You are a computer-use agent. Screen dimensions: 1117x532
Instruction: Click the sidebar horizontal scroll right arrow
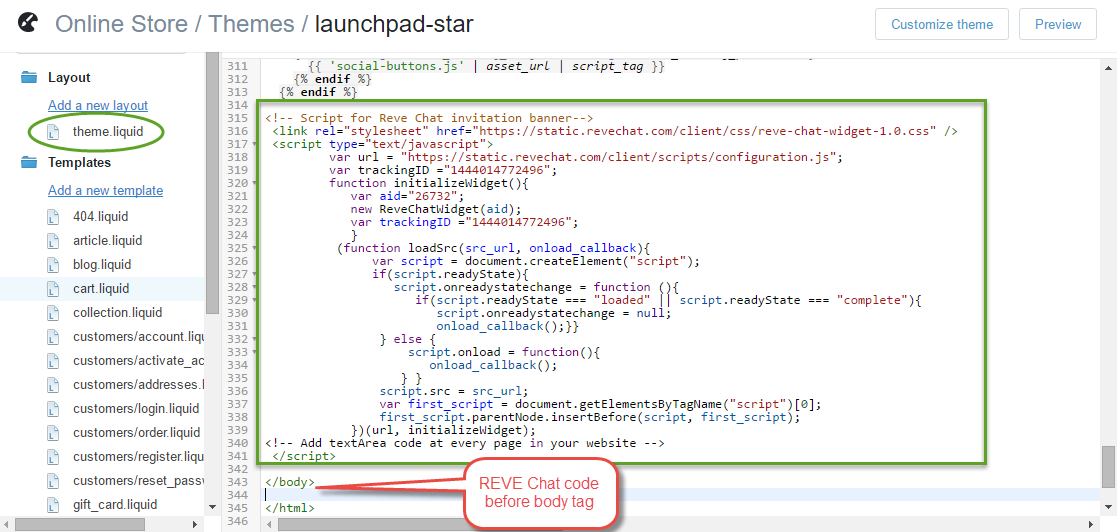pyautogui.click(x=195, y=525)
